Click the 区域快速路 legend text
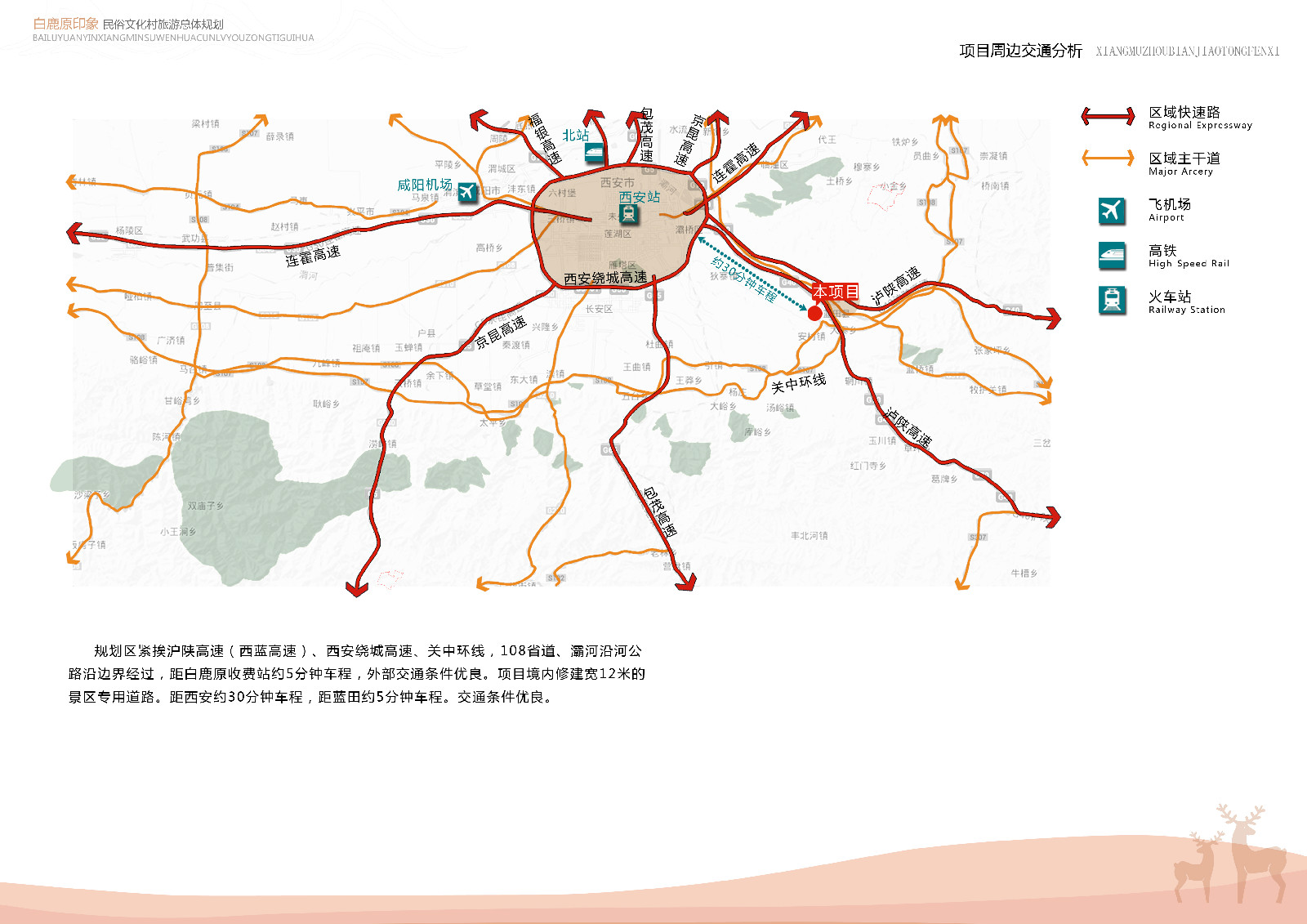 1184,112
